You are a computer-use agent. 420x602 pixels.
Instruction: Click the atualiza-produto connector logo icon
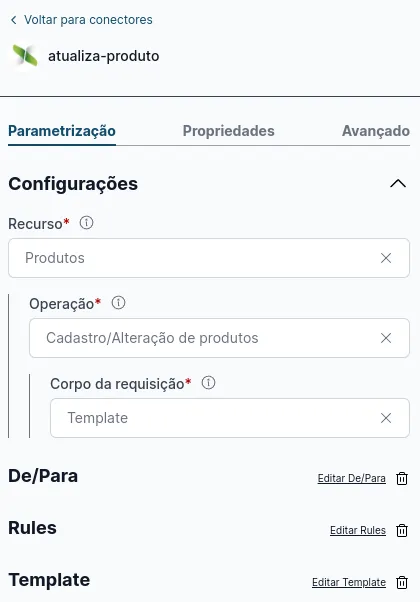tap(25, 56)
